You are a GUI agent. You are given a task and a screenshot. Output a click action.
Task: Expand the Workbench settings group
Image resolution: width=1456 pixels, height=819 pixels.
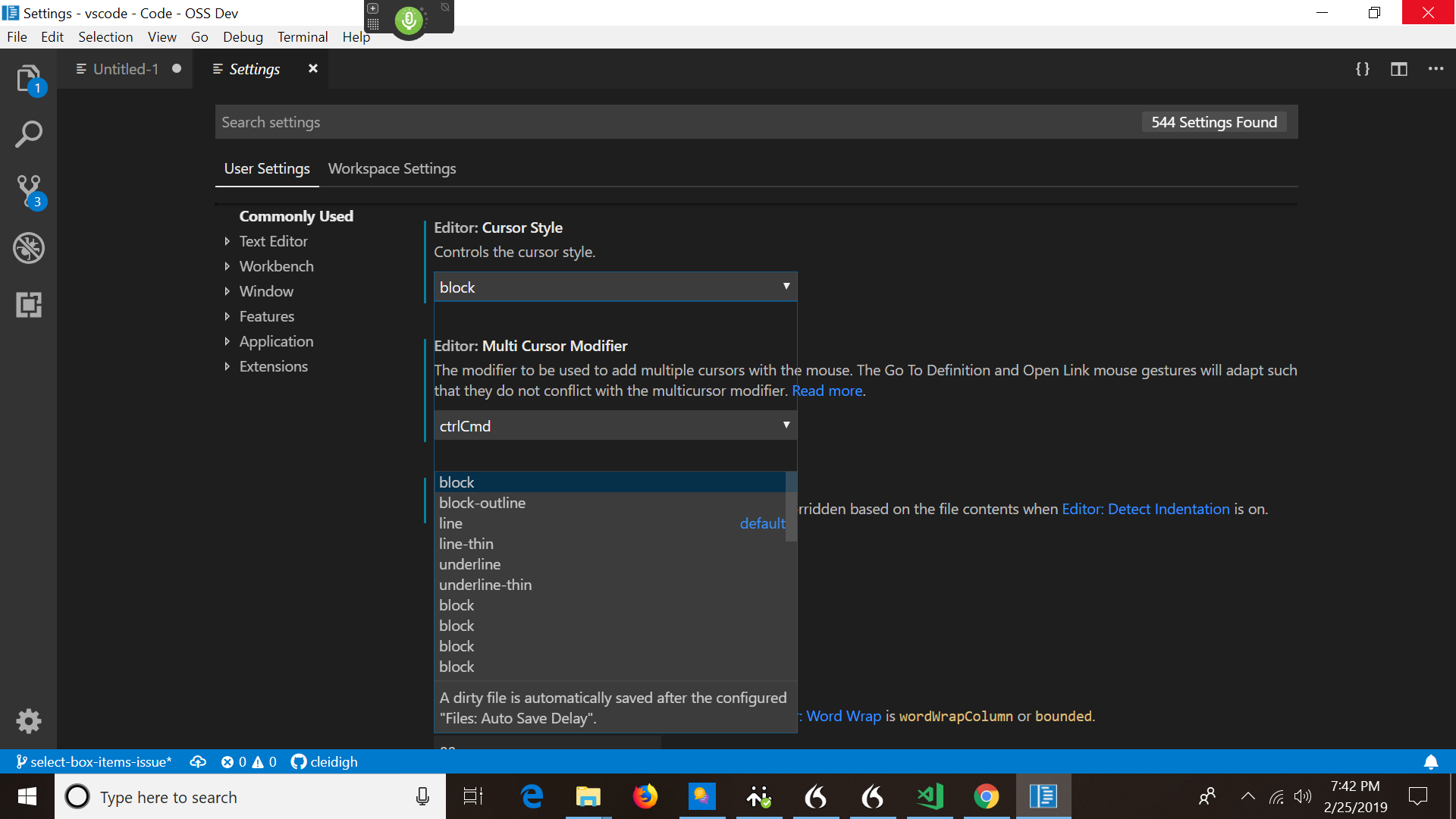pyautogui.click(x=276, y=266)
